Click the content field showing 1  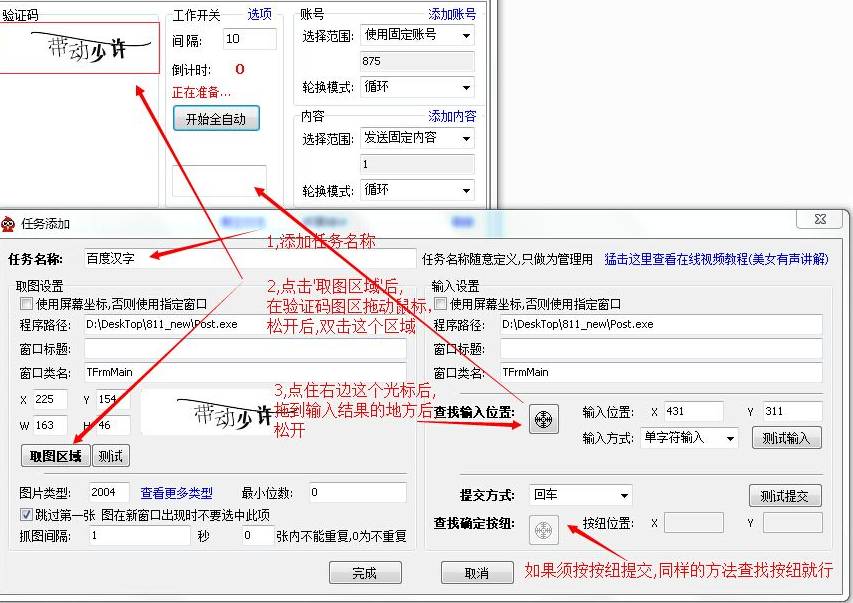[x=417, y=164]
